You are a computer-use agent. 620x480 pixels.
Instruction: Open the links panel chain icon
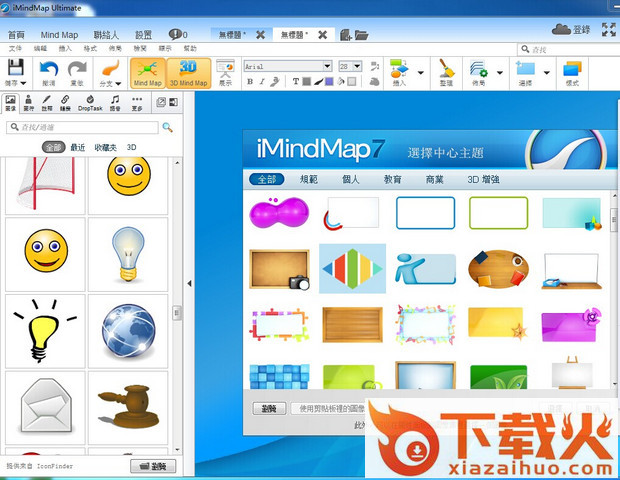point(65,99)
